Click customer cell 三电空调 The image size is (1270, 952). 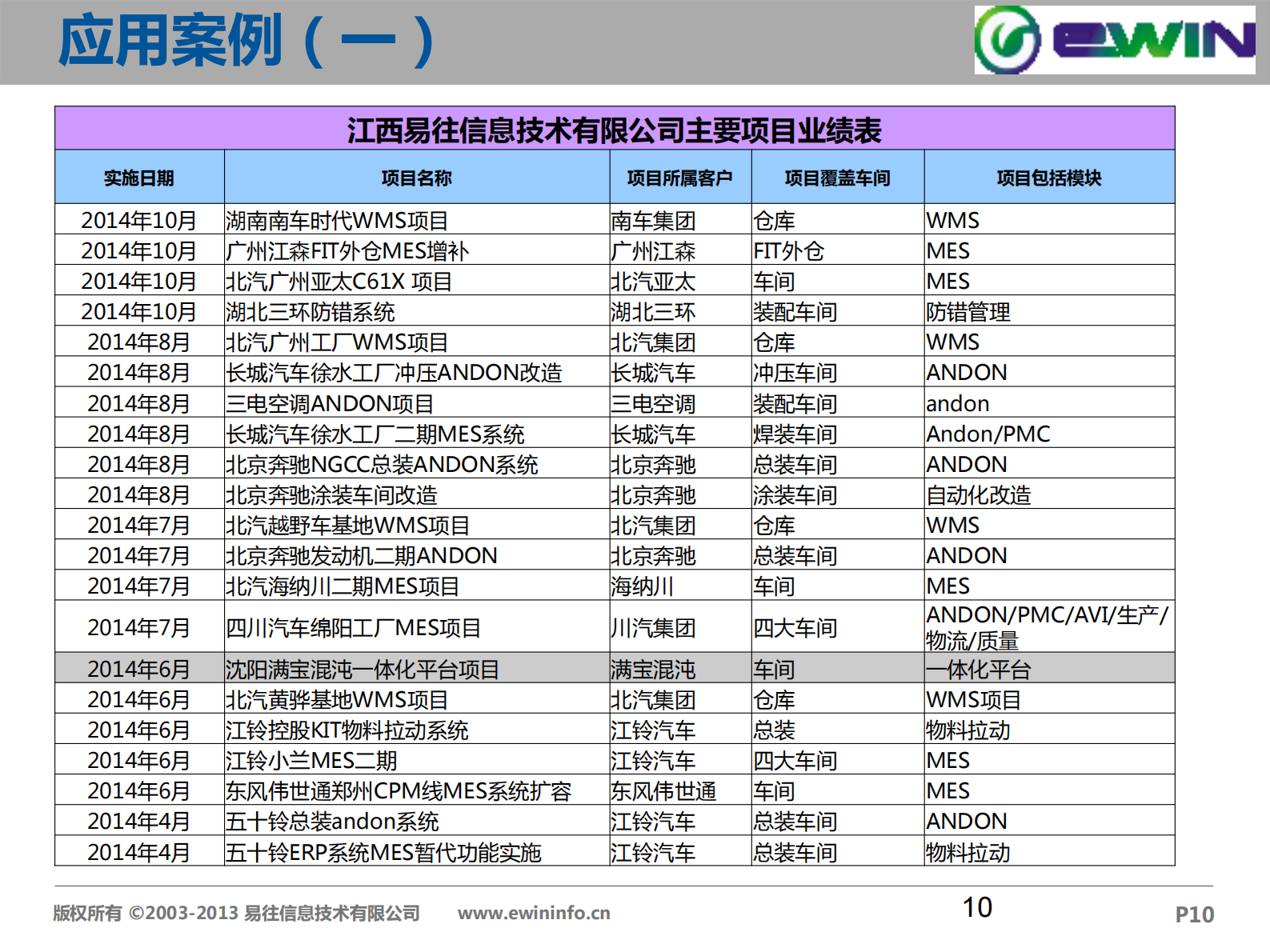pos(680,403)
